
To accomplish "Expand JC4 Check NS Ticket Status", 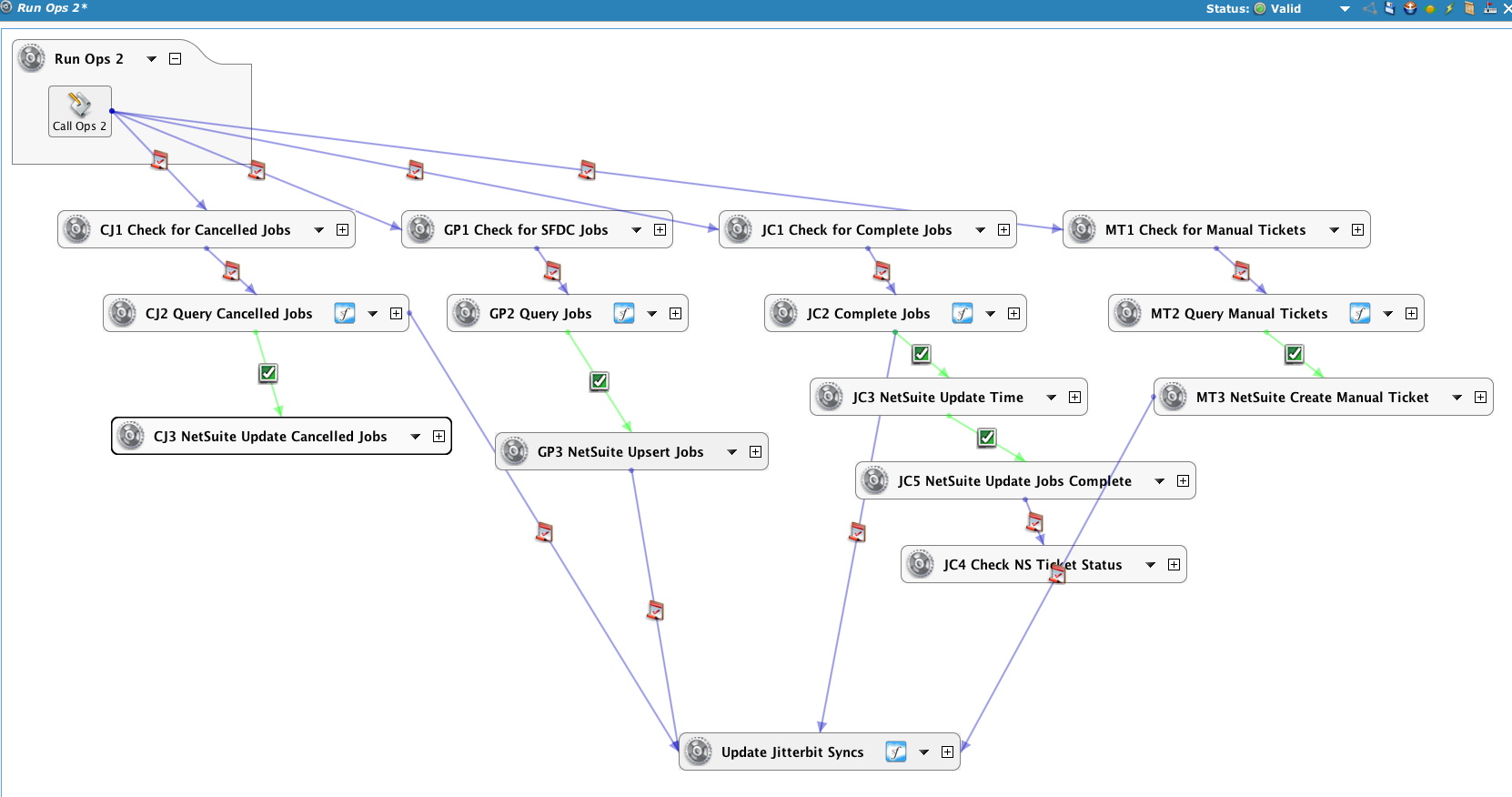I will (1174, 565).
